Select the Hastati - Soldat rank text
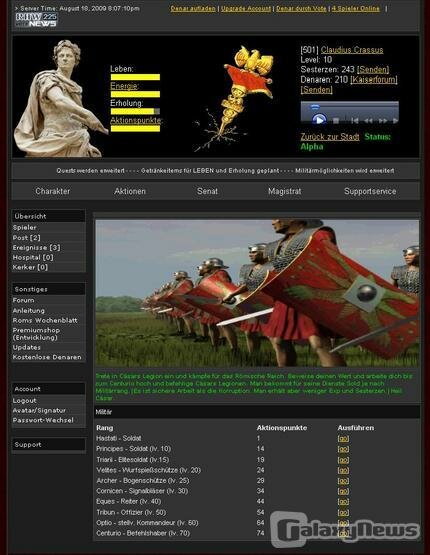430x555 pixels. coord(119,438)
